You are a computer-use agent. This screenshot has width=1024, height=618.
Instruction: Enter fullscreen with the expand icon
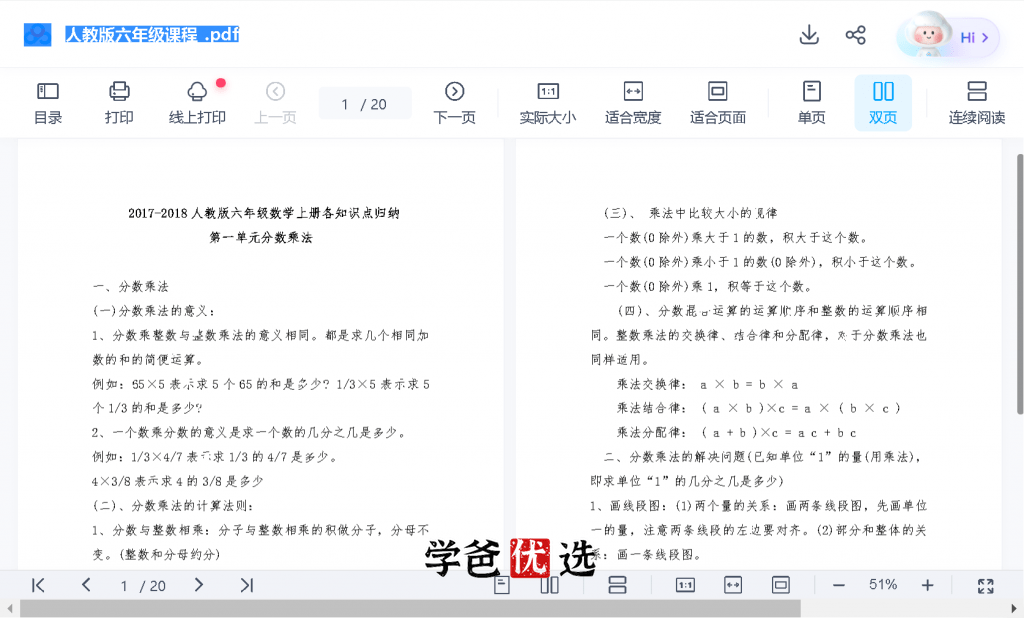pyautogui.click(x=985, y=586)
